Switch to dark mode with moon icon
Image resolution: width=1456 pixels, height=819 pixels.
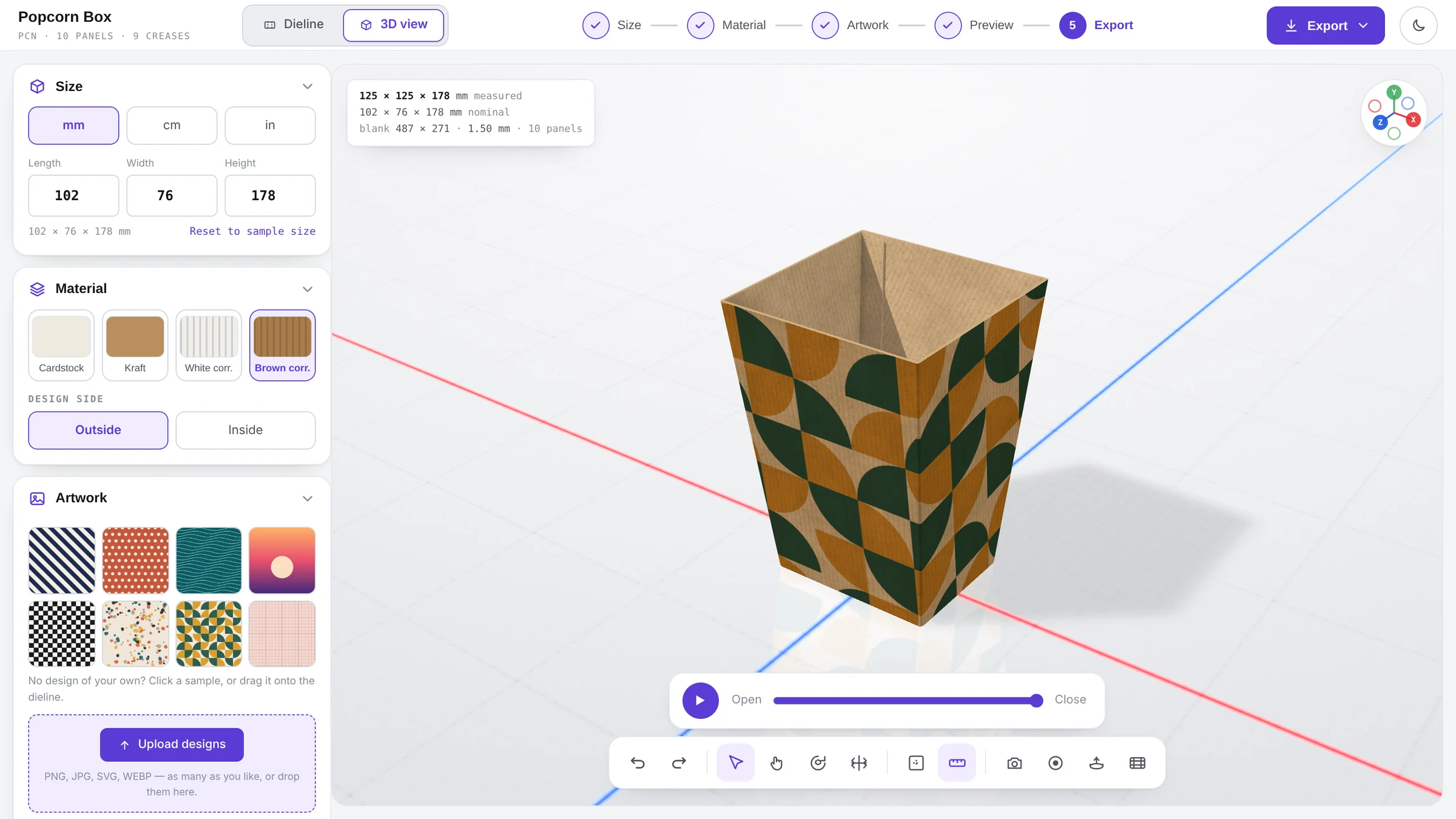tap(1418, 25)
